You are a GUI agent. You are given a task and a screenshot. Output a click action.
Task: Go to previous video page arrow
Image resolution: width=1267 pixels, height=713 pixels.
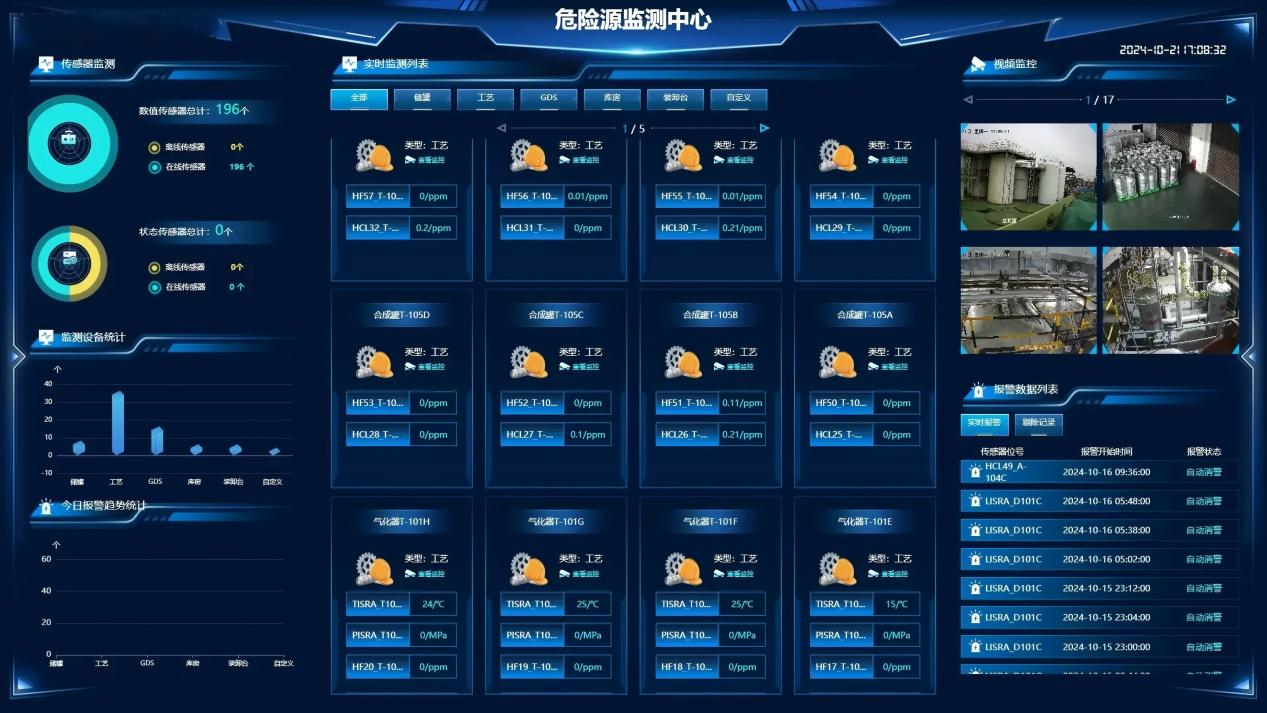coord(968,100)
